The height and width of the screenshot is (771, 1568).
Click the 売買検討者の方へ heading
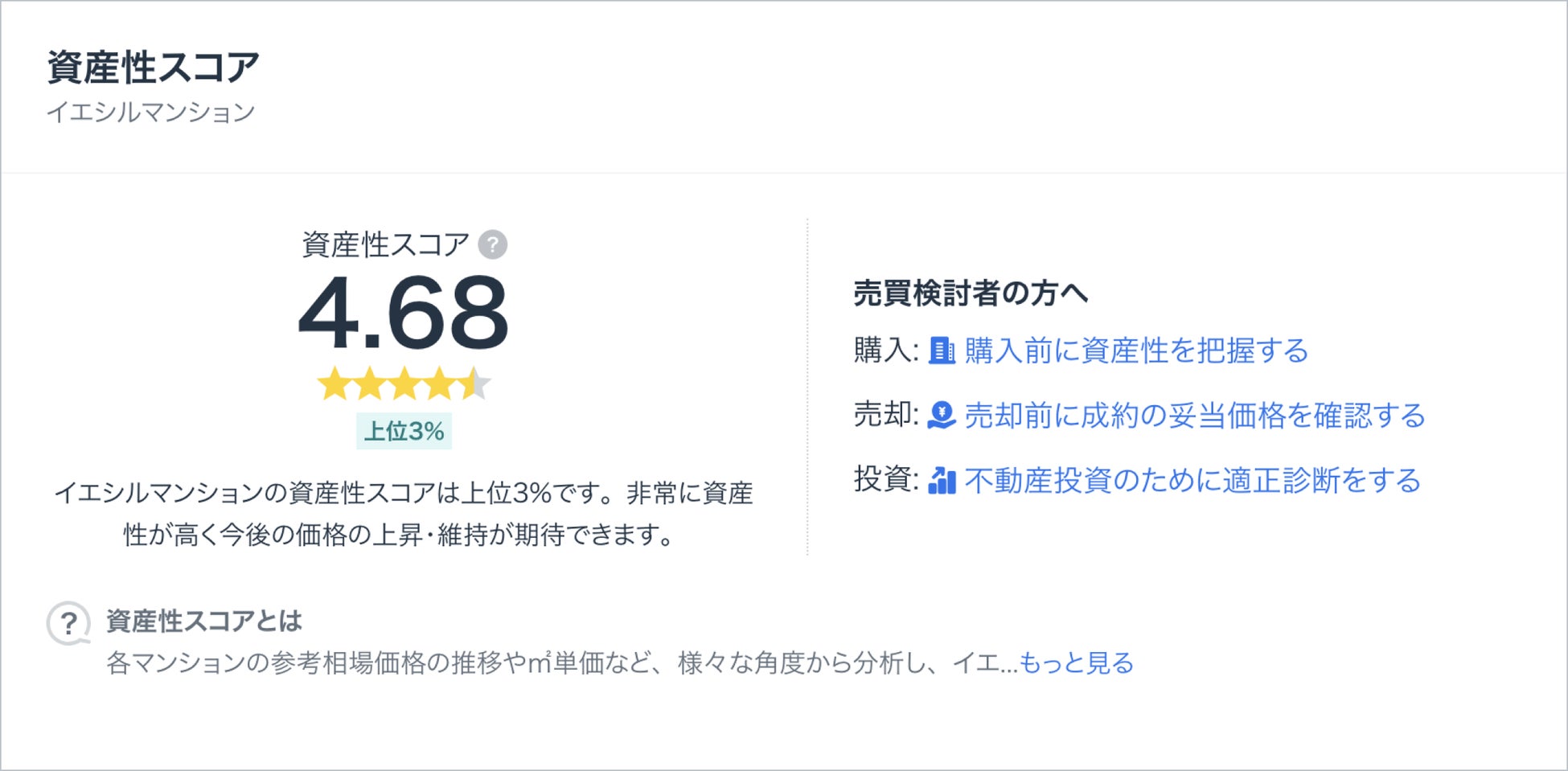[971, 293]
